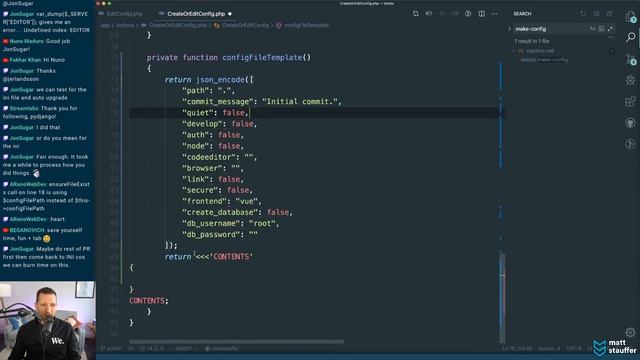Click the git branch item in status bar
640x360 pixels.
(111, 349)
